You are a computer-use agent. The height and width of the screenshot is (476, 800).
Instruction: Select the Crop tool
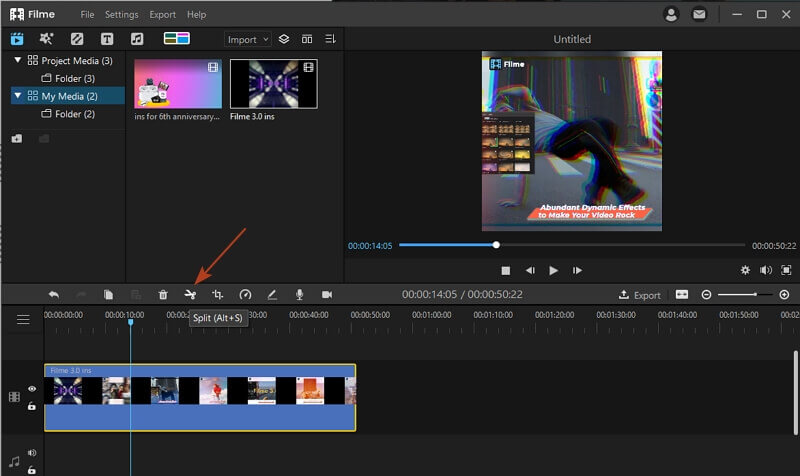click(217, 294)
